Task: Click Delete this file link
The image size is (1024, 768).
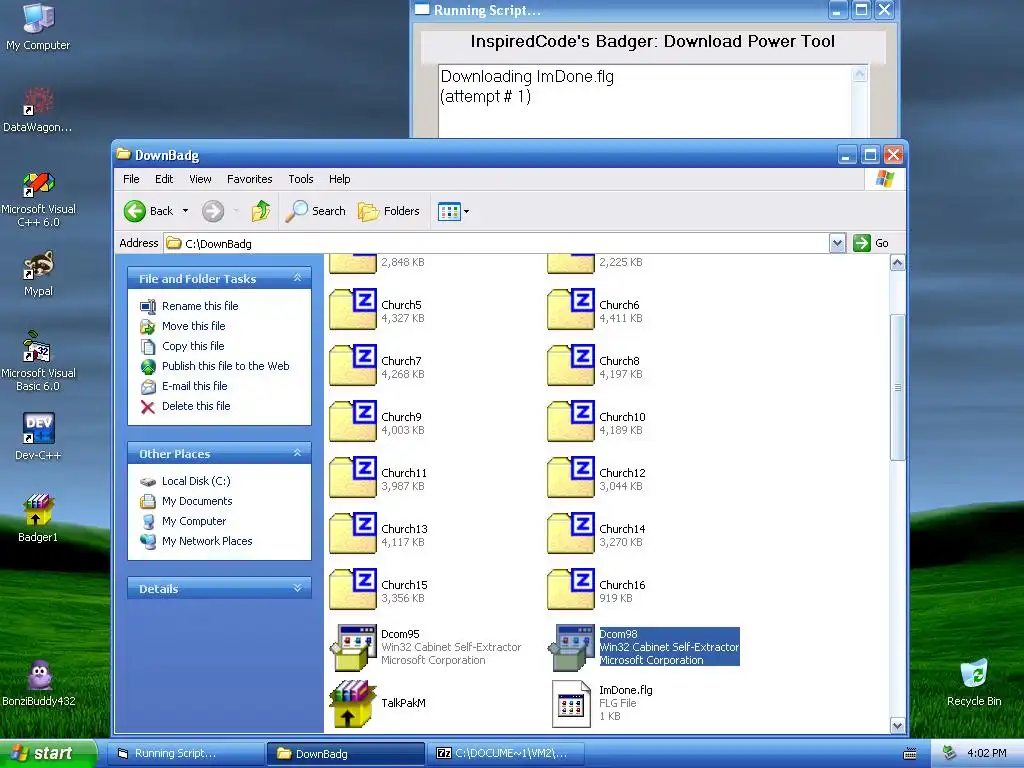Action: click(196, 406)
